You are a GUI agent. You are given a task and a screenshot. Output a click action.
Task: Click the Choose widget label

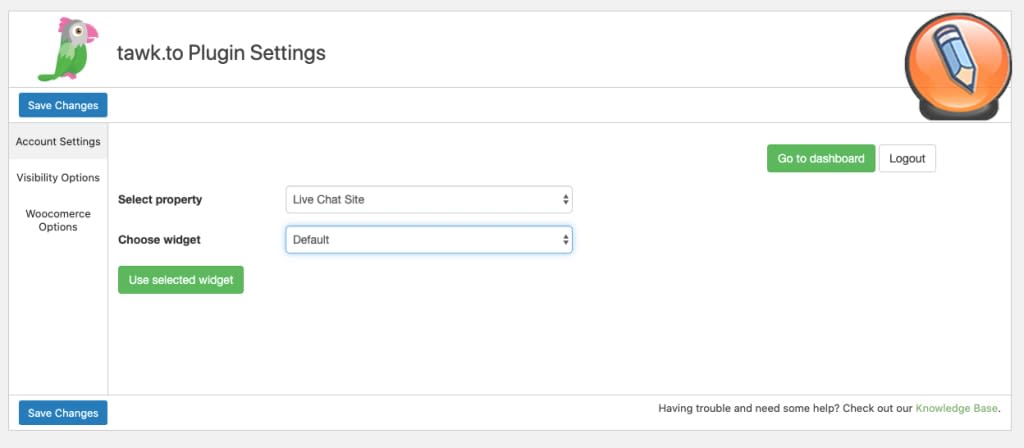coord(160,240)
